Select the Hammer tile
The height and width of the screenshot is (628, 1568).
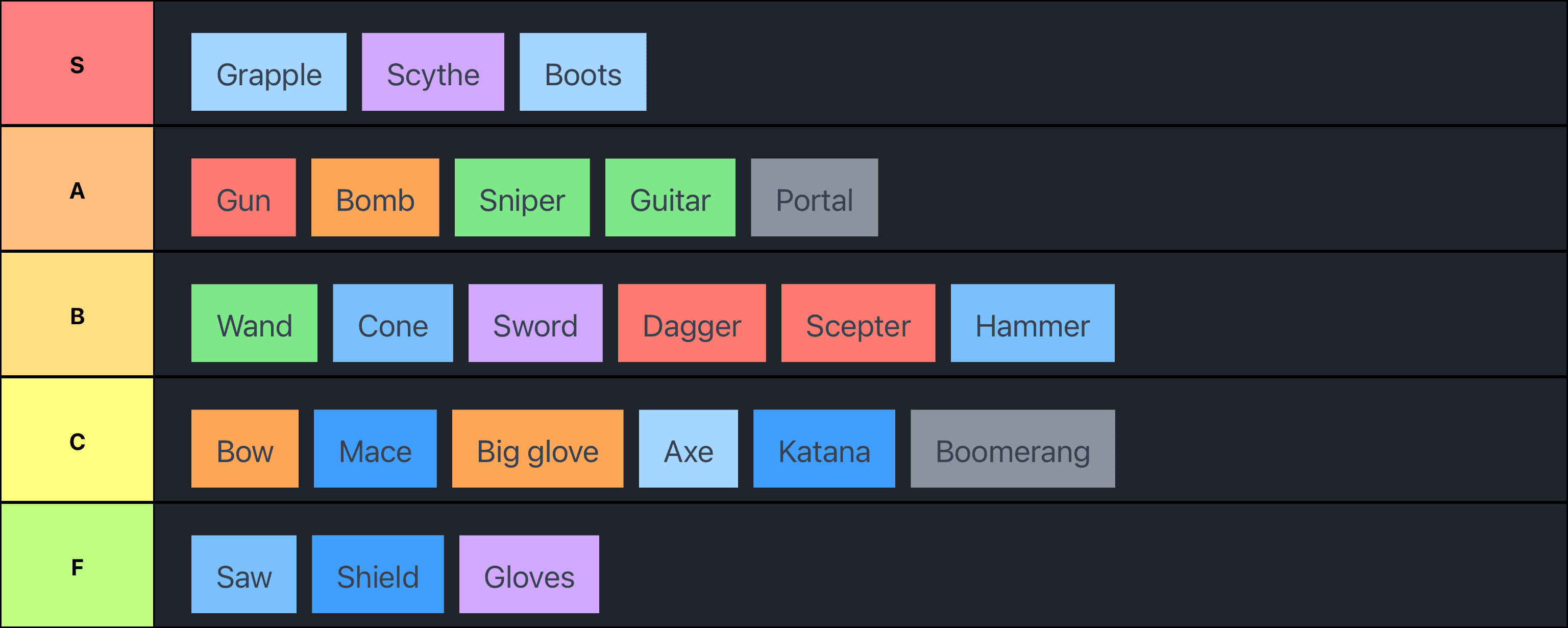(1033, 323)
